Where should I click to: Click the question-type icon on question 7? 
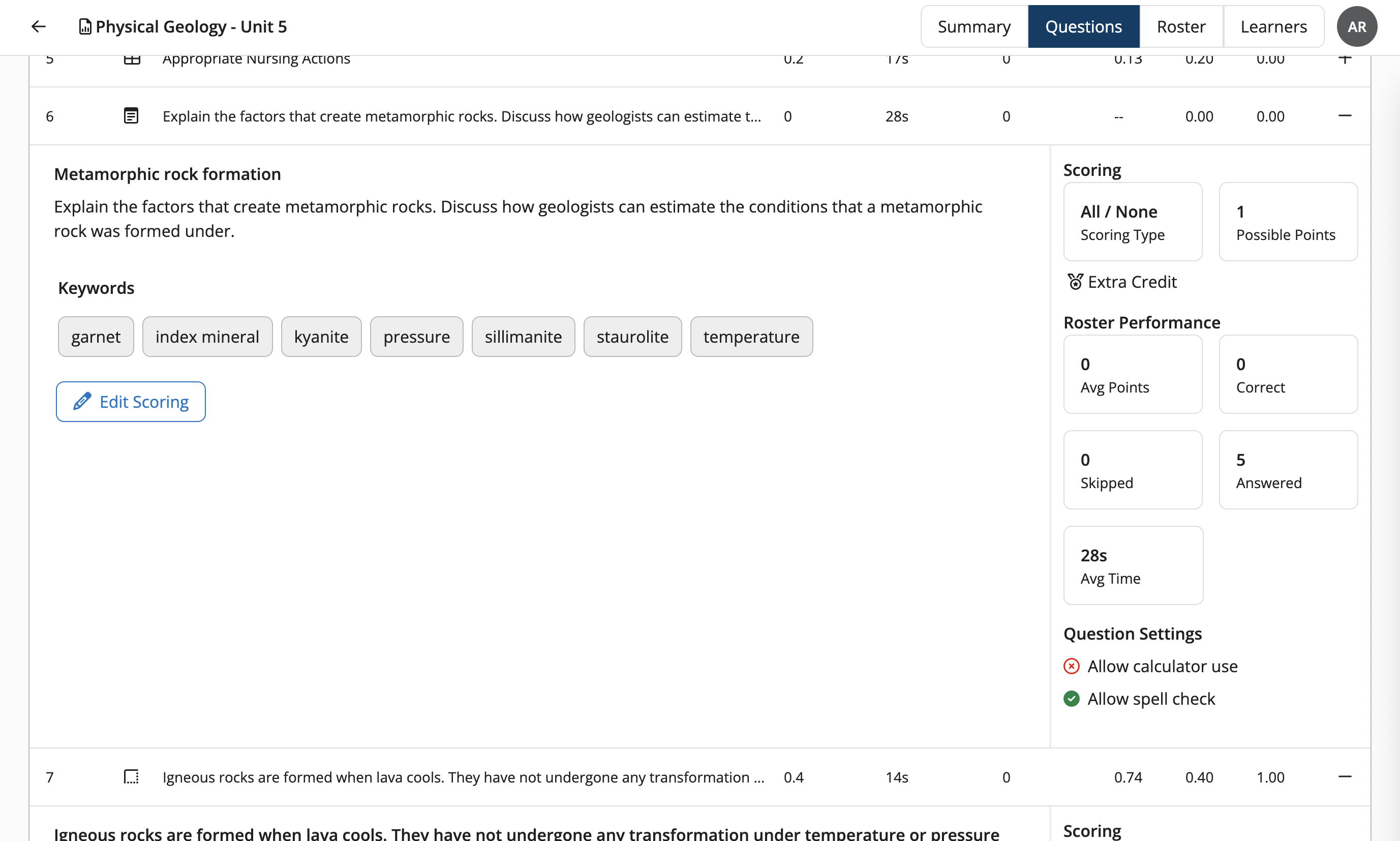[131, 777]
